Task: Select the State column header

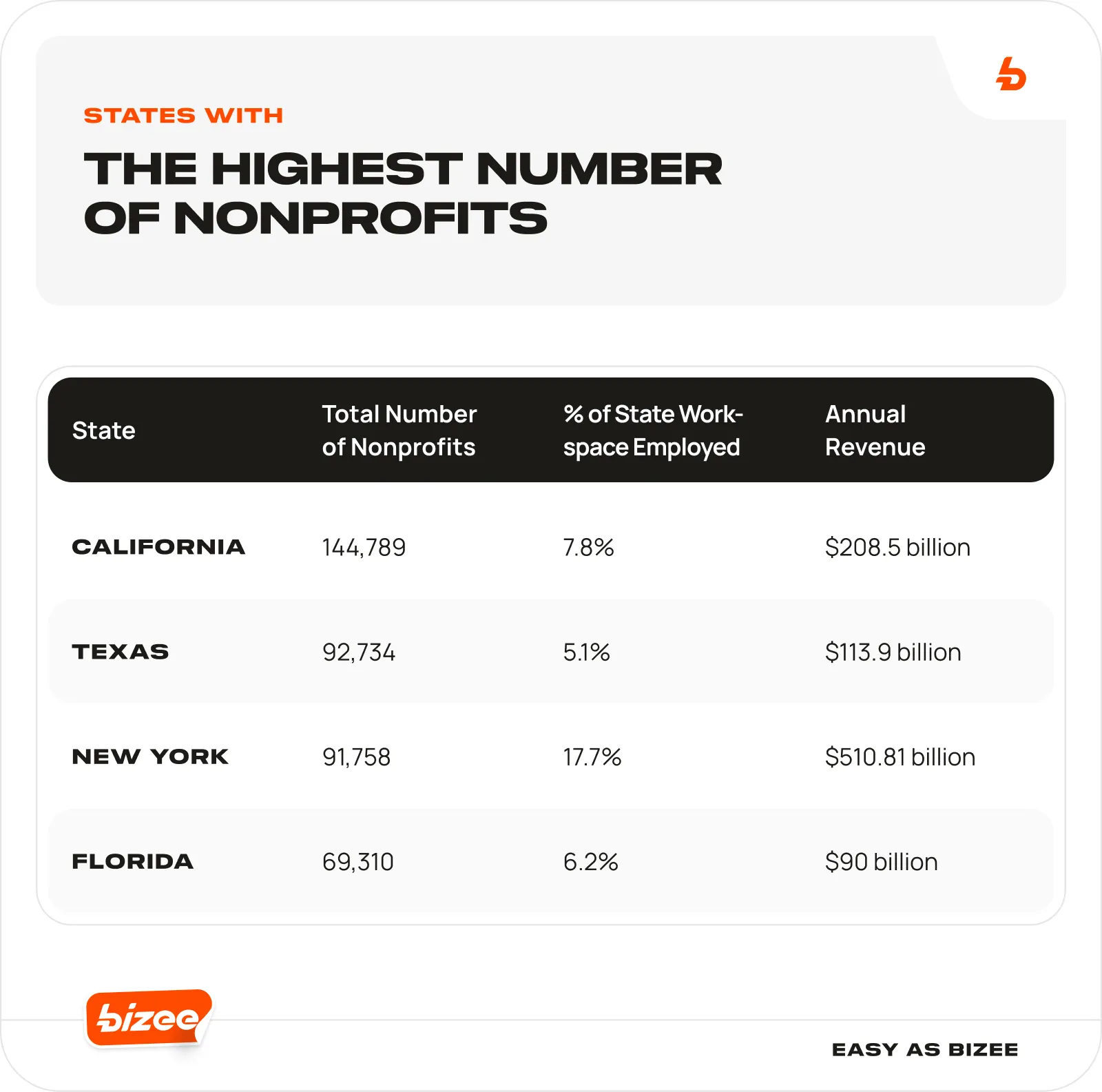Action: (104, 431)
